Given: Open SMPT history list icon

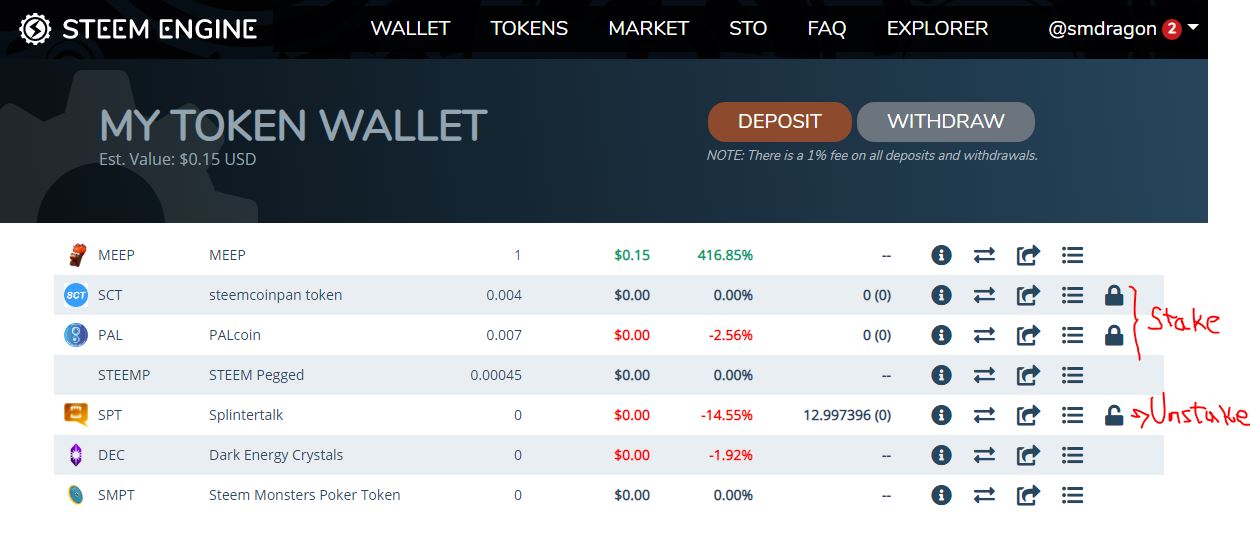Looking at the screenshot, I should click(x=1072, y=495).
